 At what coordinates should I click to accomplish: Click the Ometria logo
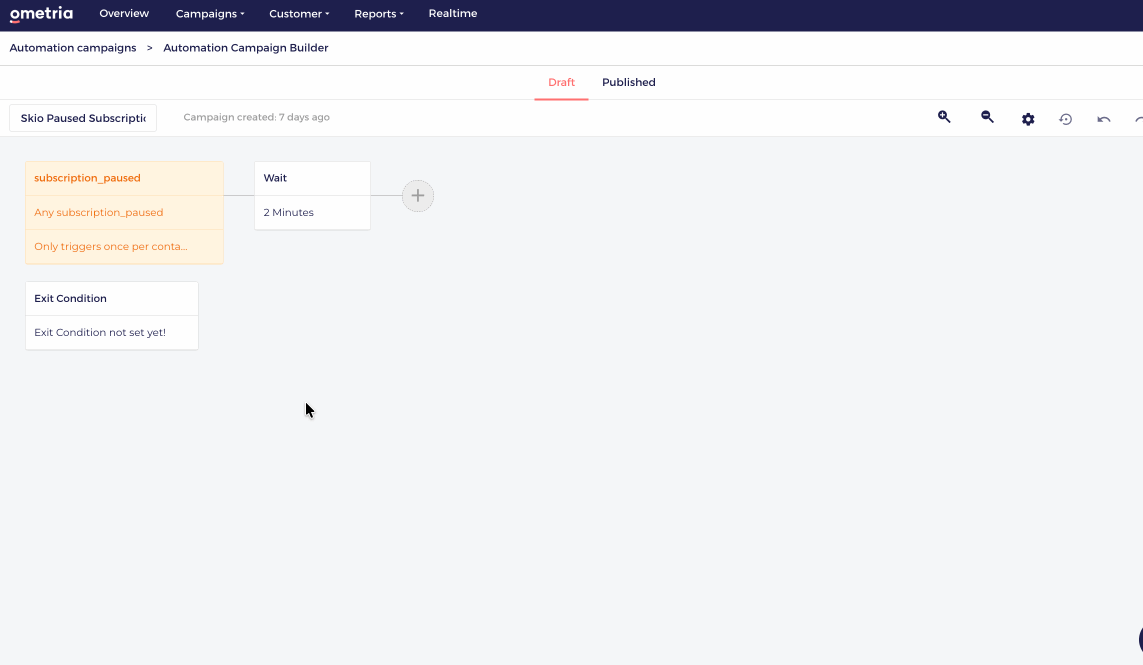tap(42, 14)
